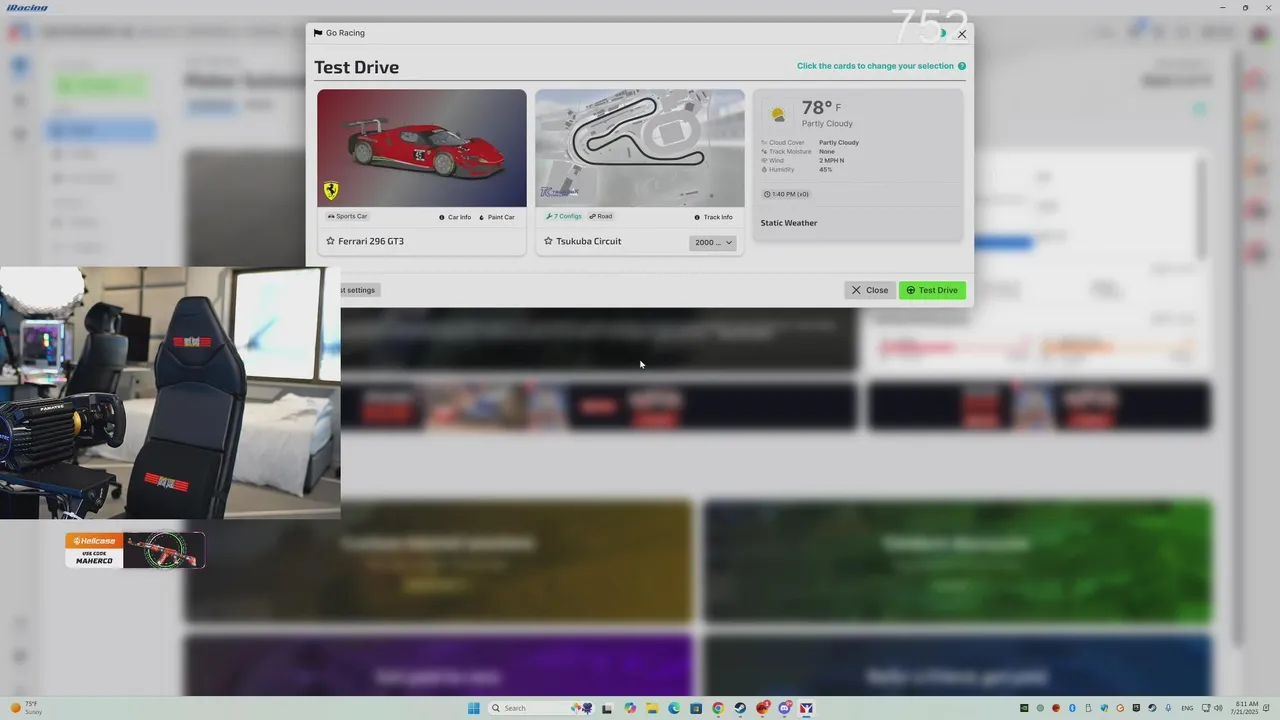Click the Ferrari 296 GT3 name

tap(371, 241)
